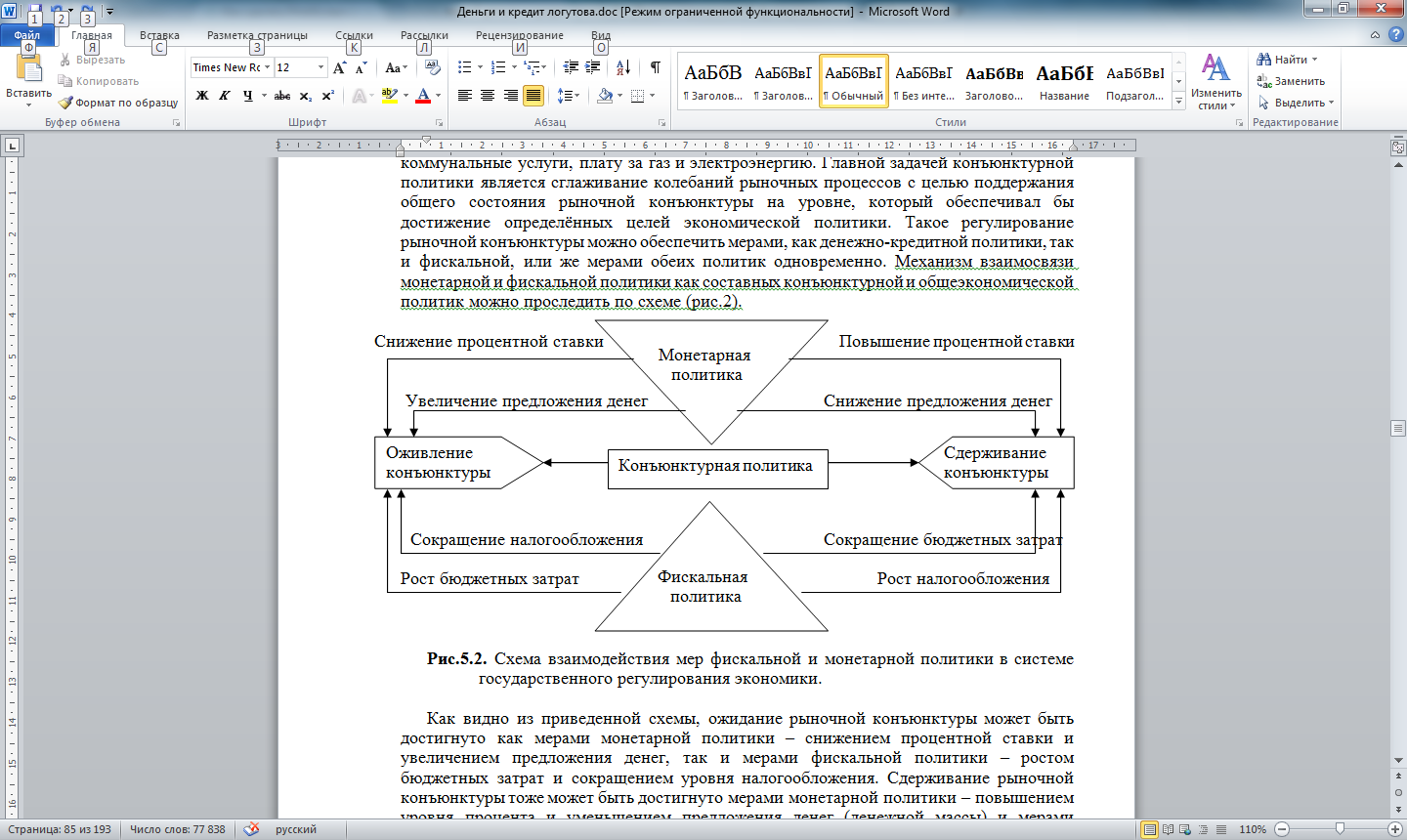Click the Strikethrough icon

coord(282,96)
